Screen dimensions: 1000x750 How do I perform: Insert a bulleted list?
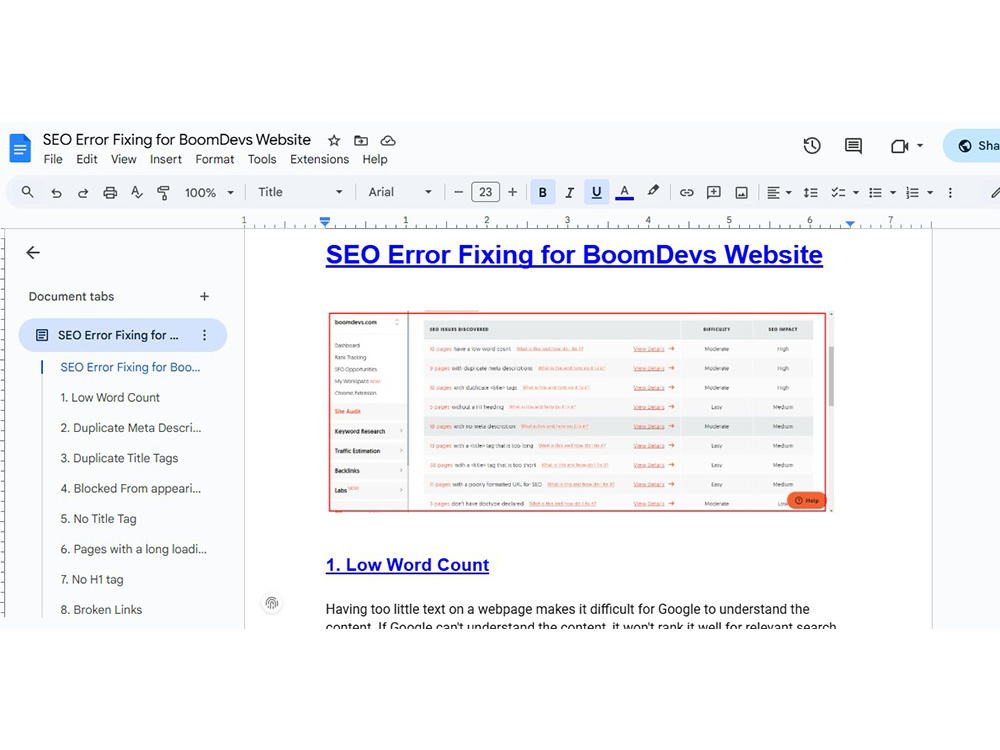tap(875, 193)
